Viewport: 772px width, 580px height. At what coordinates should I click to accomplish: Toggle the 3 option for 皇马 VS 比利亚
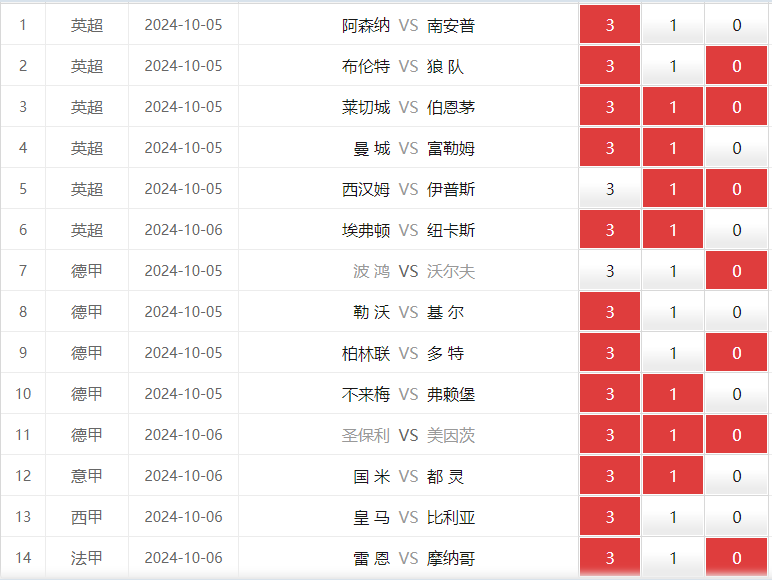click(x=610, y=516)
